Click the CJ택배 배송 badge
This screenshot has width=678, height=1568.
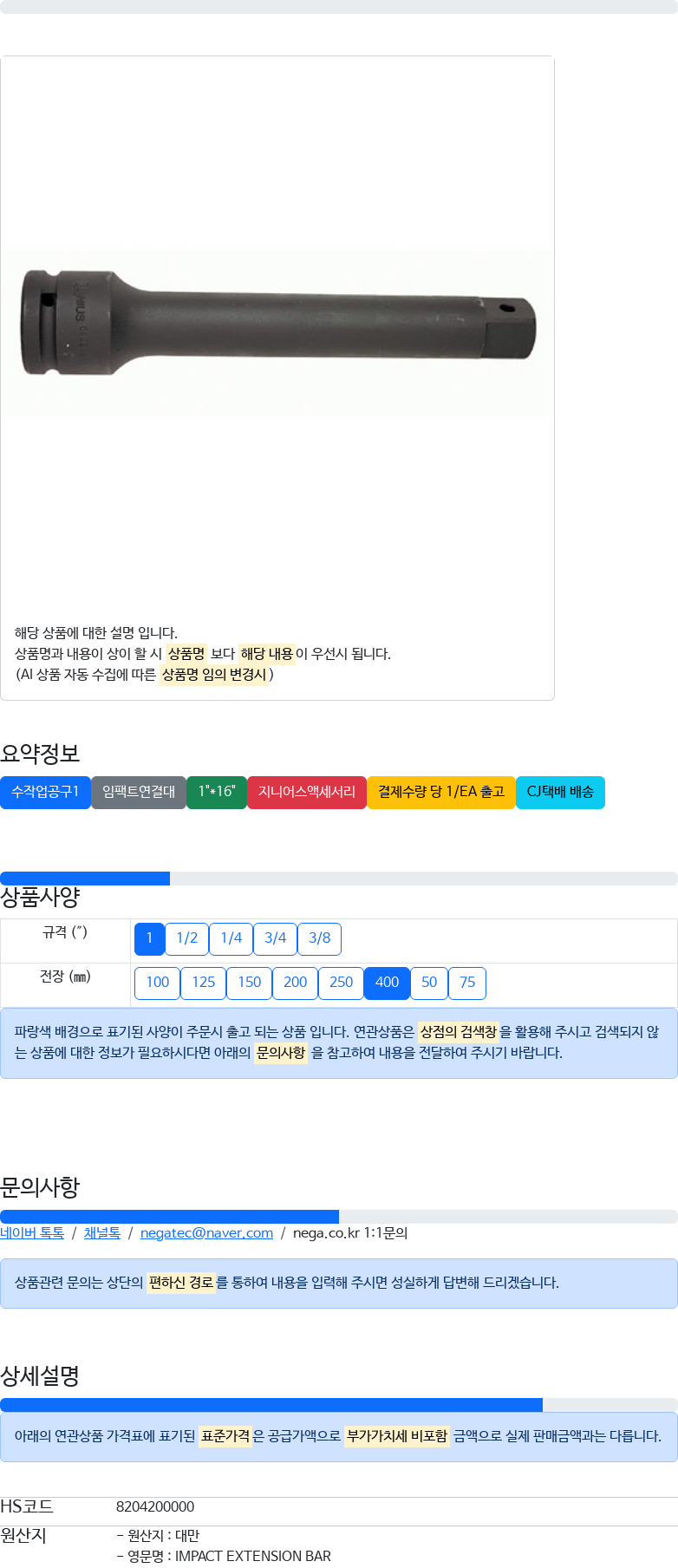pyautogui.click(x=560, y=792)
